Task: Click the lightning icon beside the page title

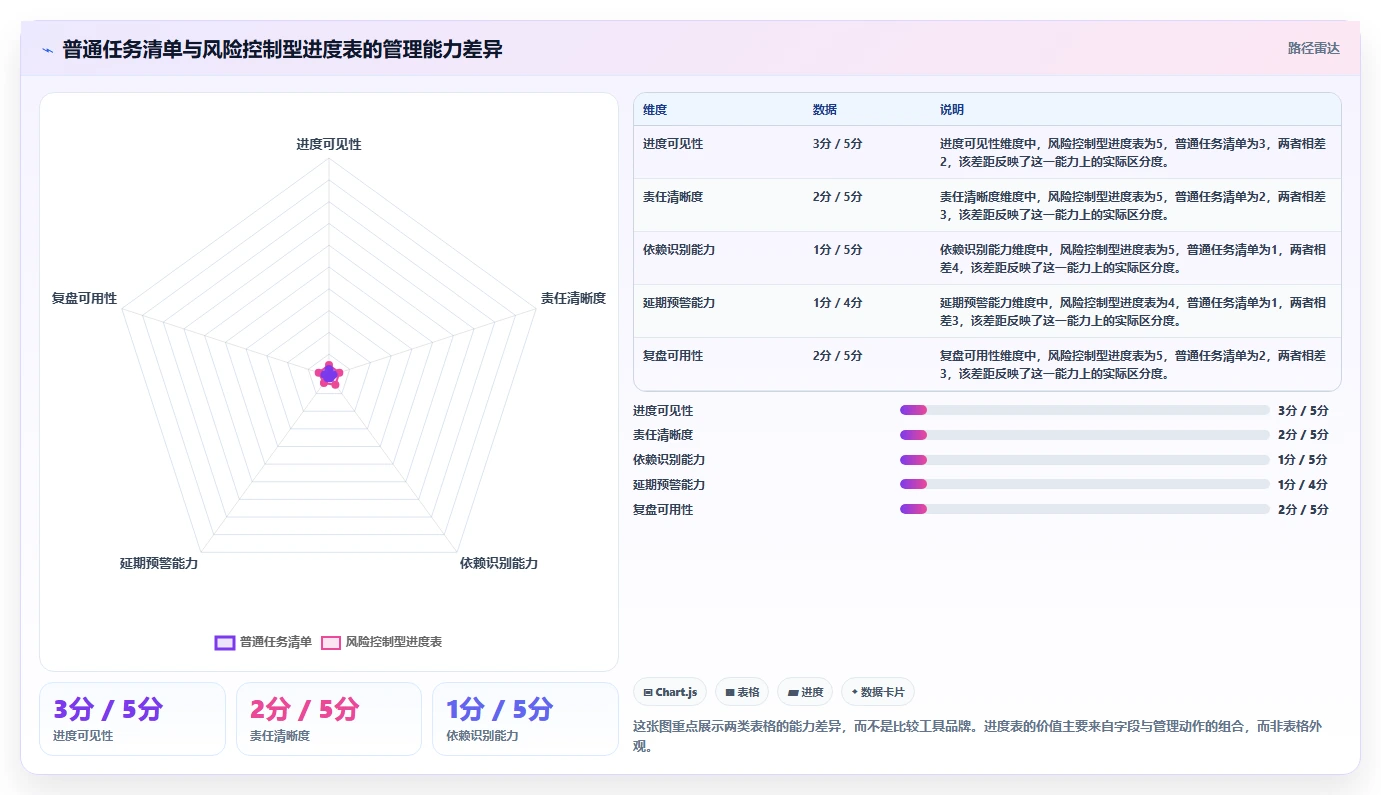Action: tap(47, 50)
